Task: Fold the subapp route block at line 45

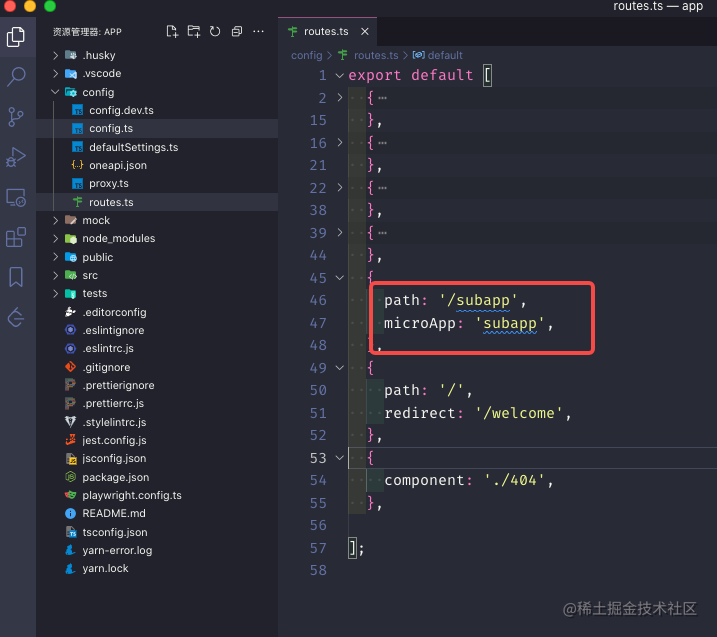Action: (x=340, y=278)
